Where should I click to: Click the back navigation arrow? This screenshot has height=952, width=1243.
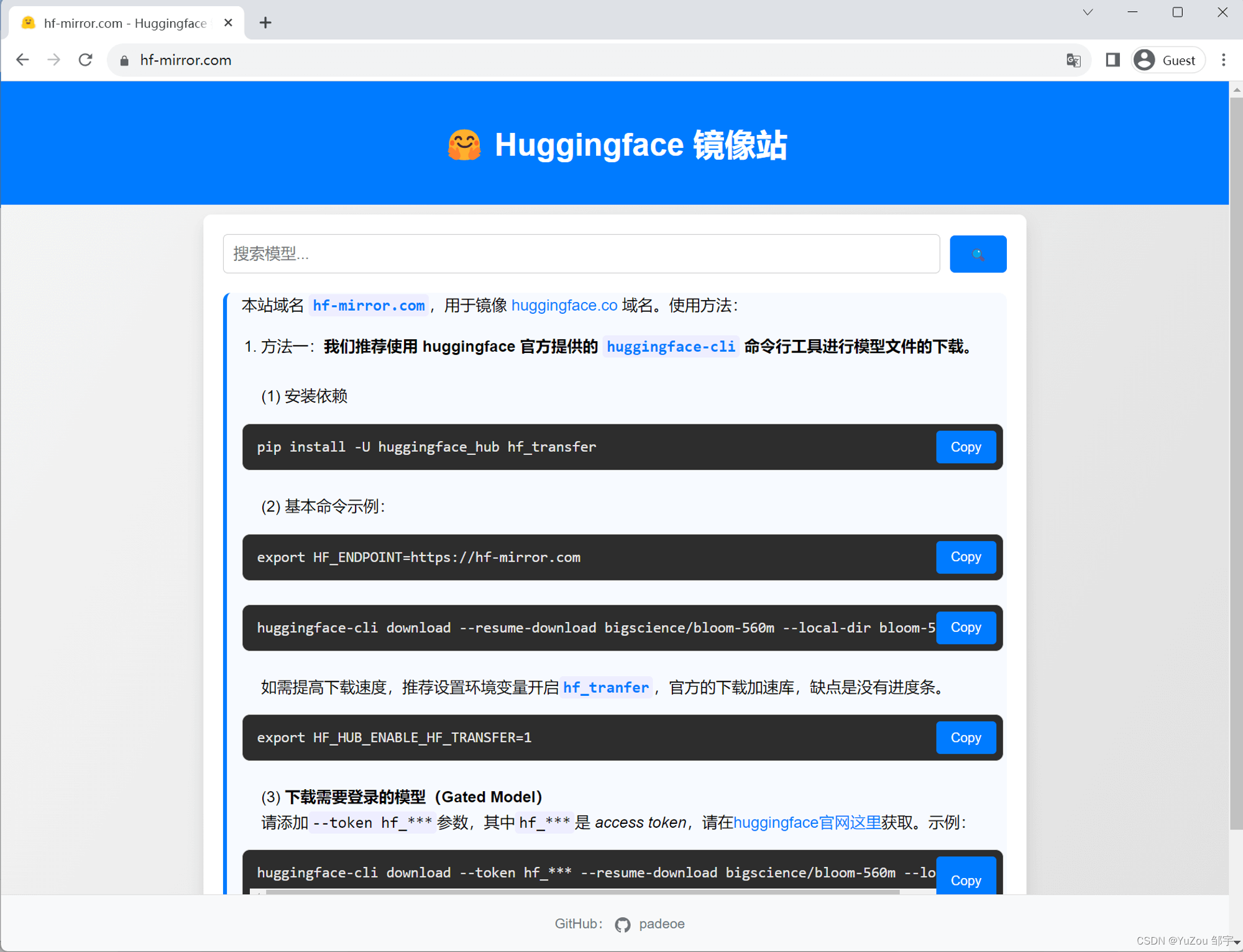point(23,60)
